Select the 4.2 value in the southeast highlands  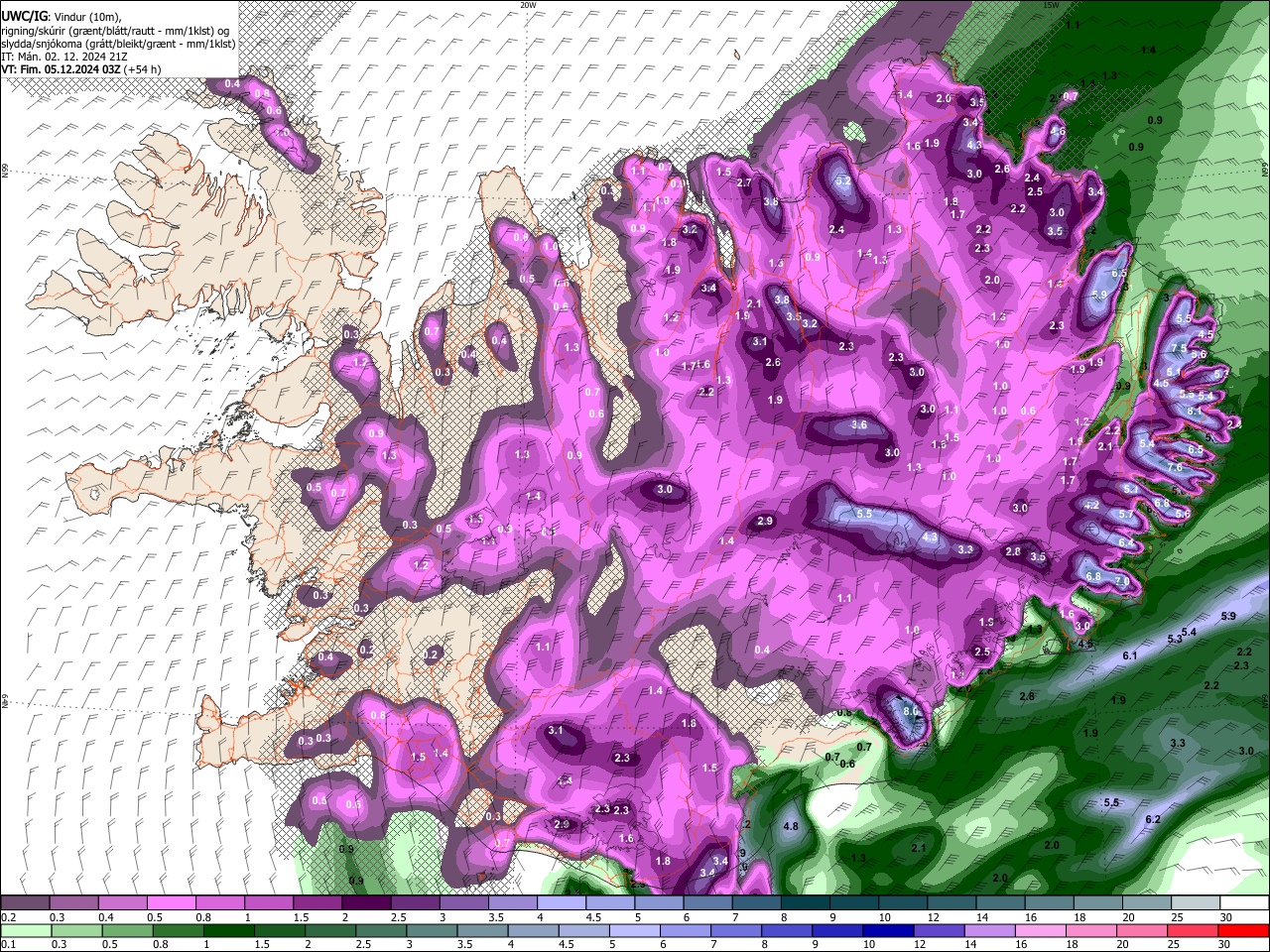(1091, 505)
